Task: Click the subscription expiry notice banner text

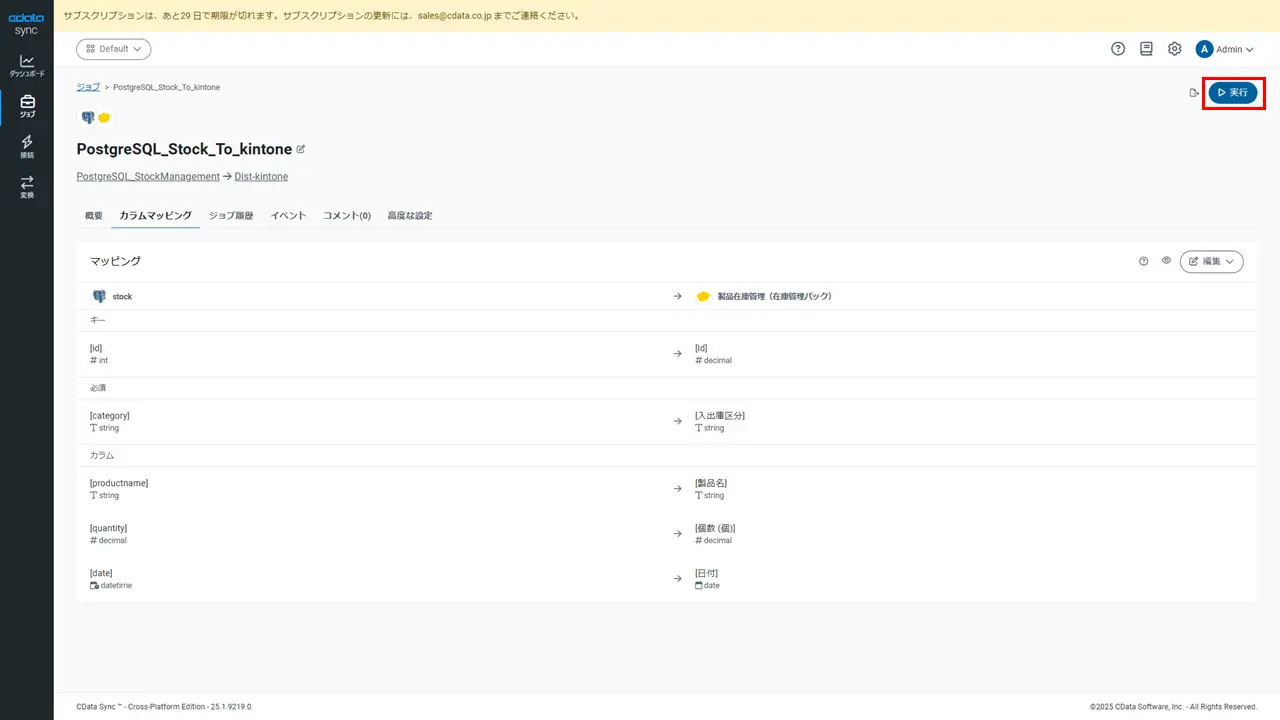Action: 321,16
